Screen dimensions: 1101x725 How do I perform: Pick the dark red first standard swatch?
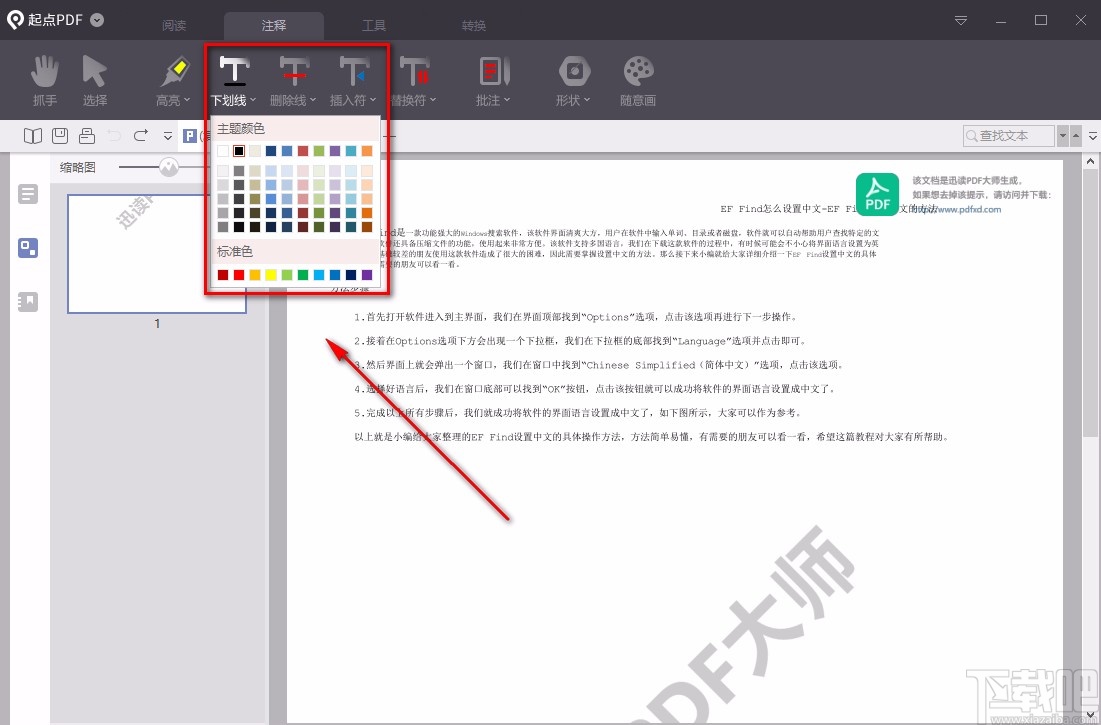(x=223, y=274)
